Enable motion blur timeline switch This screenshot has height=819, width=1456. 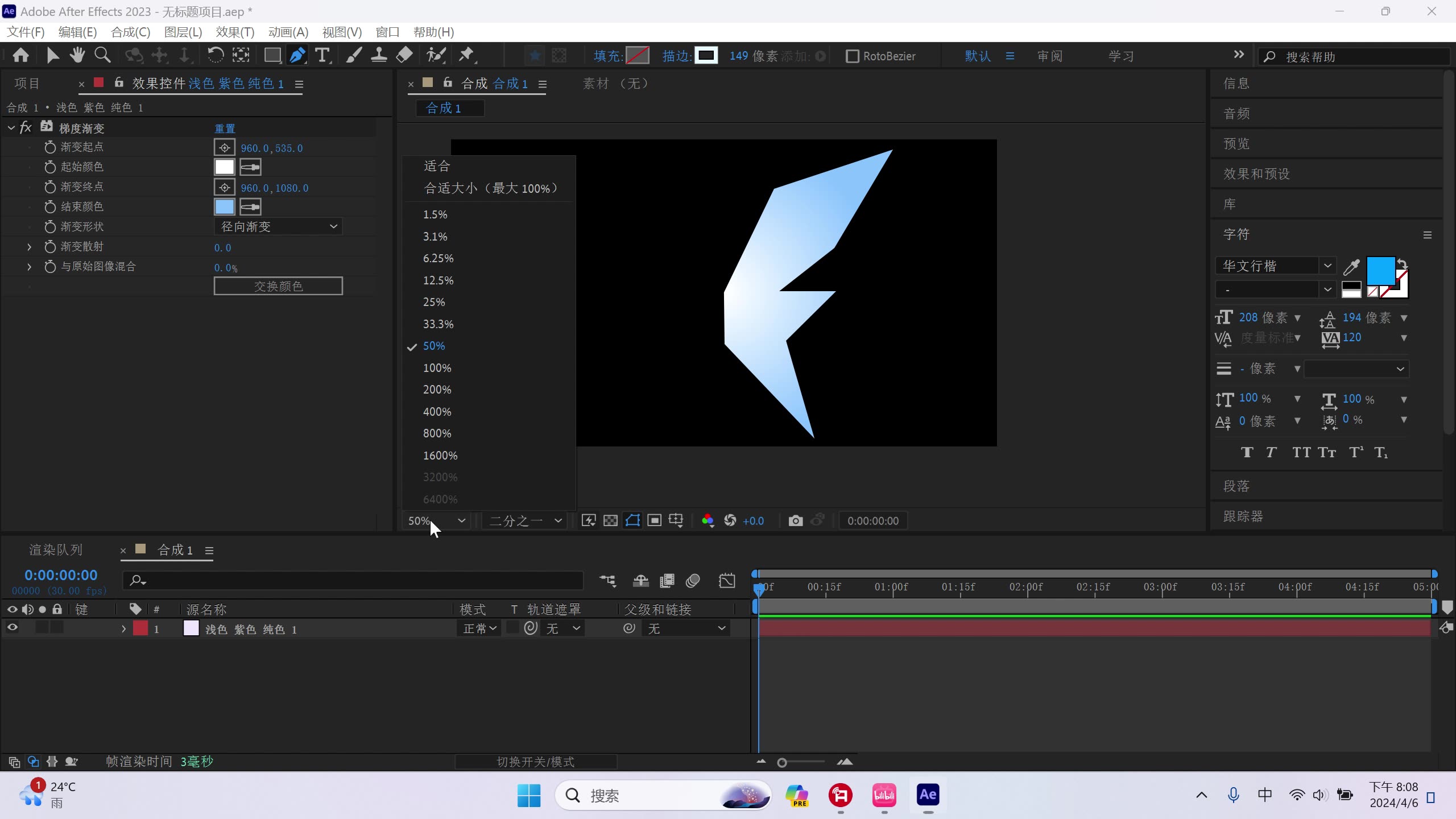693,581
